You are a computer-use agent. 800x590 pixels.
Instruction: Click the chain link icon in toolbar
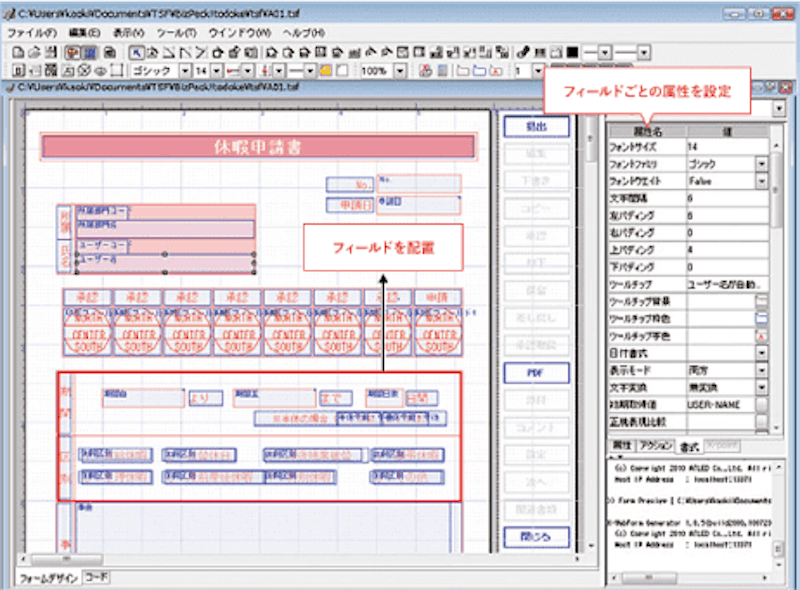pos(525,52)
